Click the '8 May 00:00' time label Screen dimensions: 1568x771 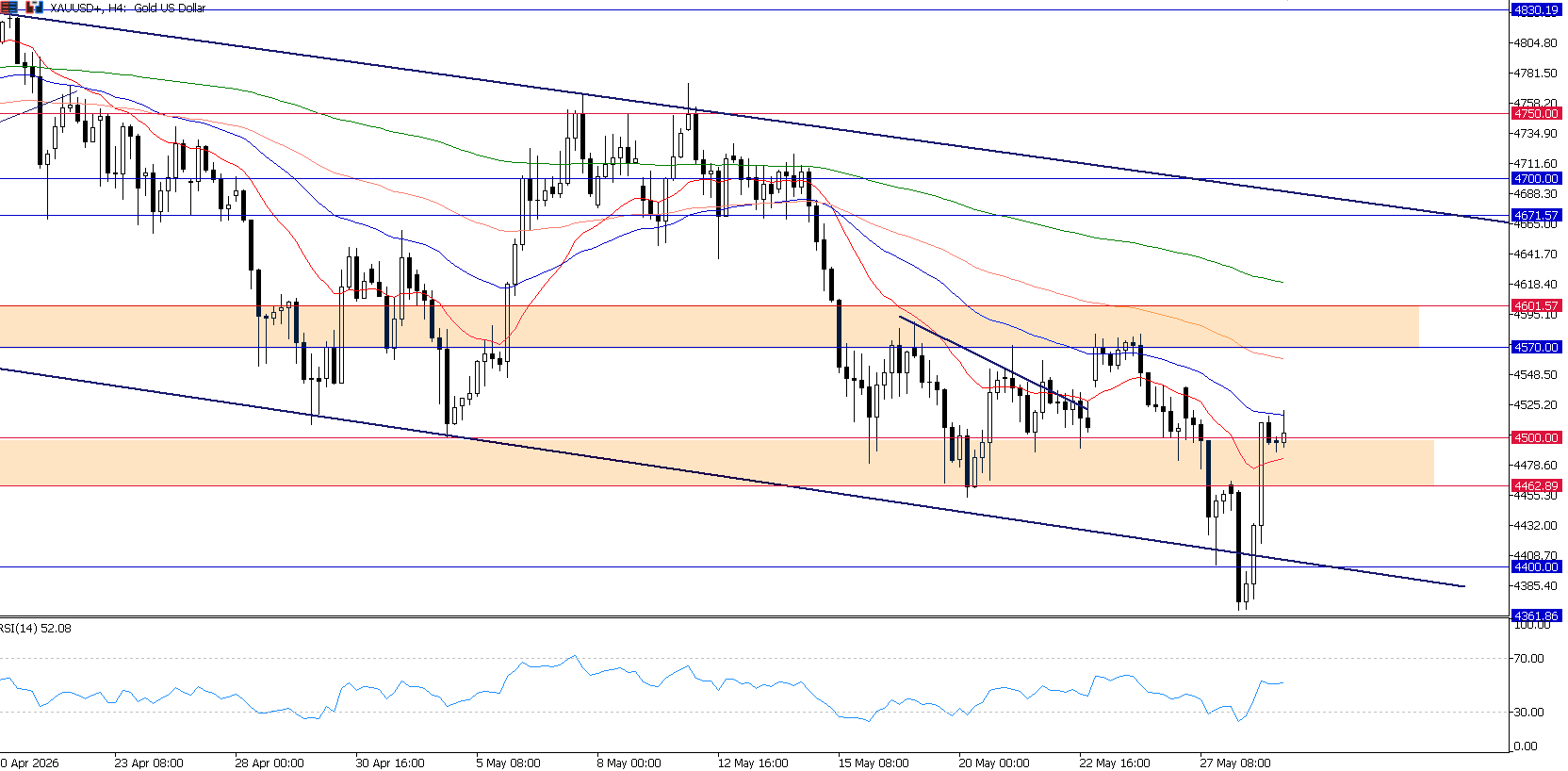[x=629, y=763]
